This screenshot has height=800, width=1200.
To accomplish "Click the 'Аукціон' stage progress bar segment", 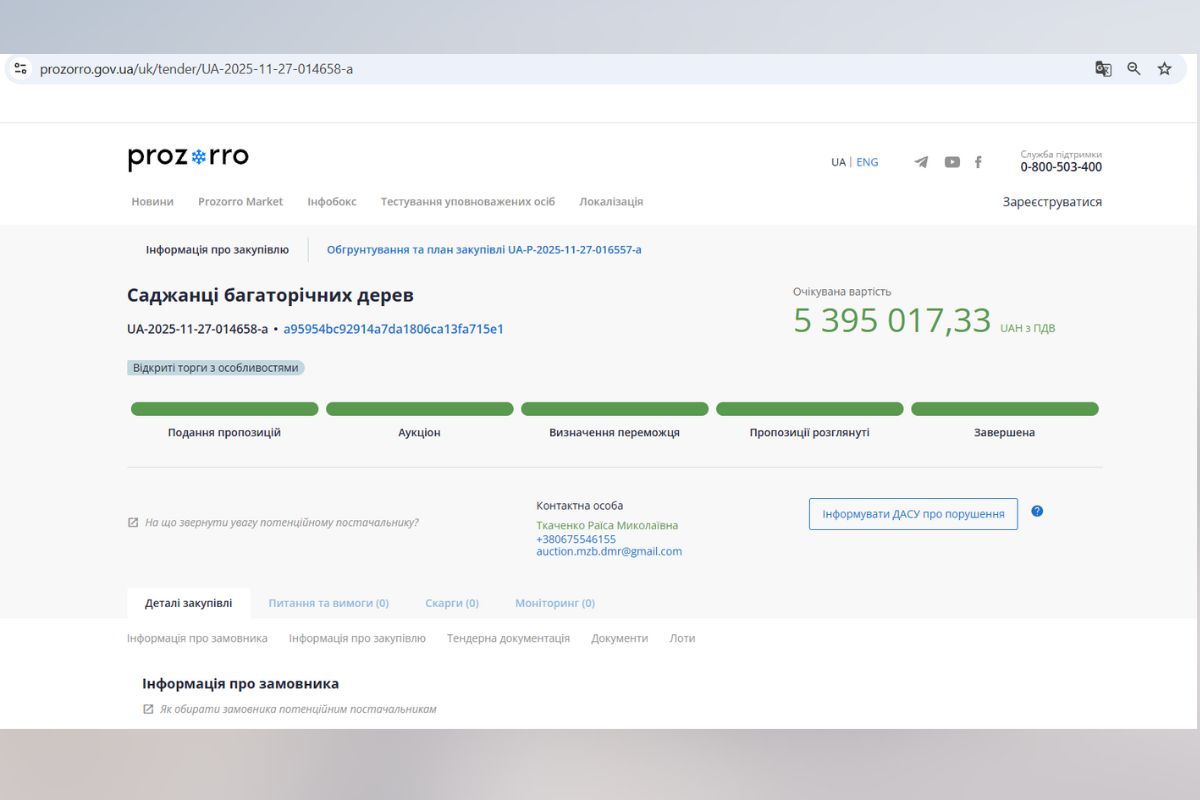I will (x=420, y=408).
